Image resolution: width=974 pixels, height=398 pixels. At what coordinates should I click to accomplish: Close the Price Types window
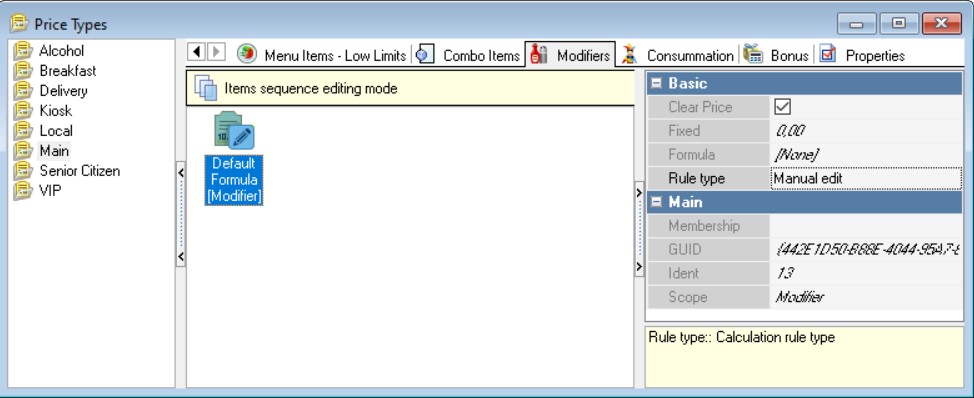942,24
